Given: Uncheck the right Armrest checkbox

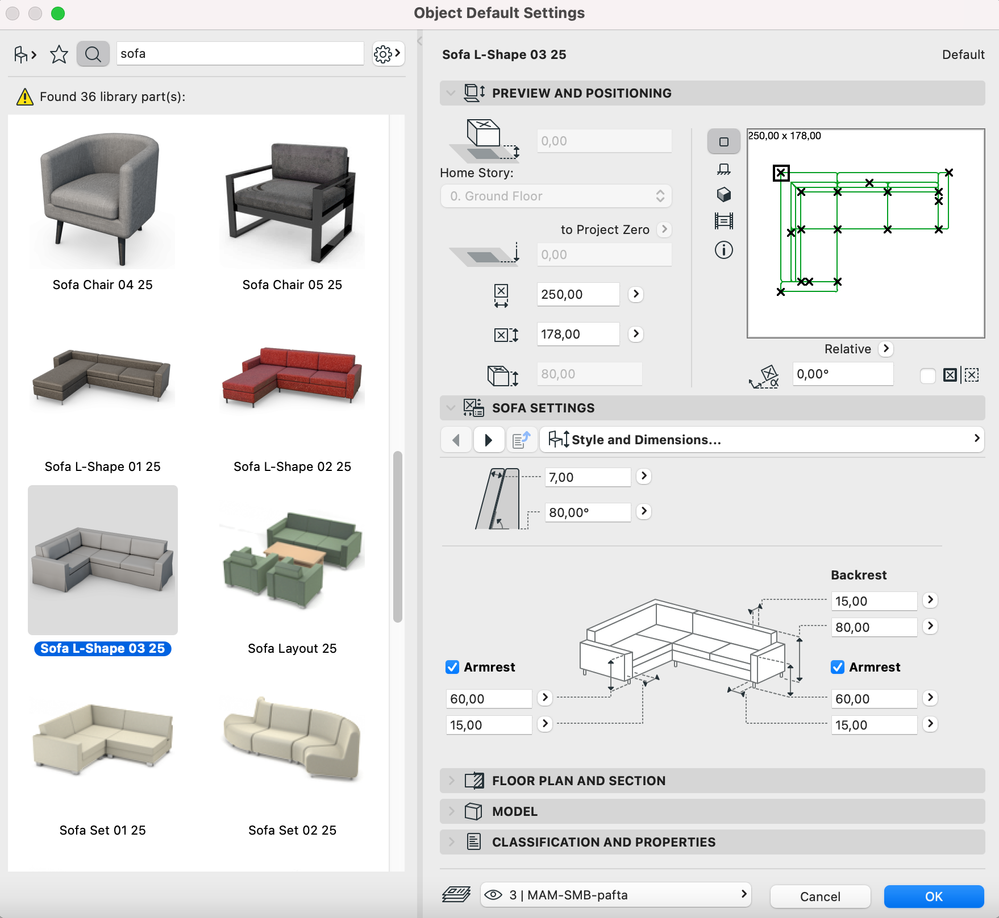Looking at the screenshot, I should [x=838, y=667].
